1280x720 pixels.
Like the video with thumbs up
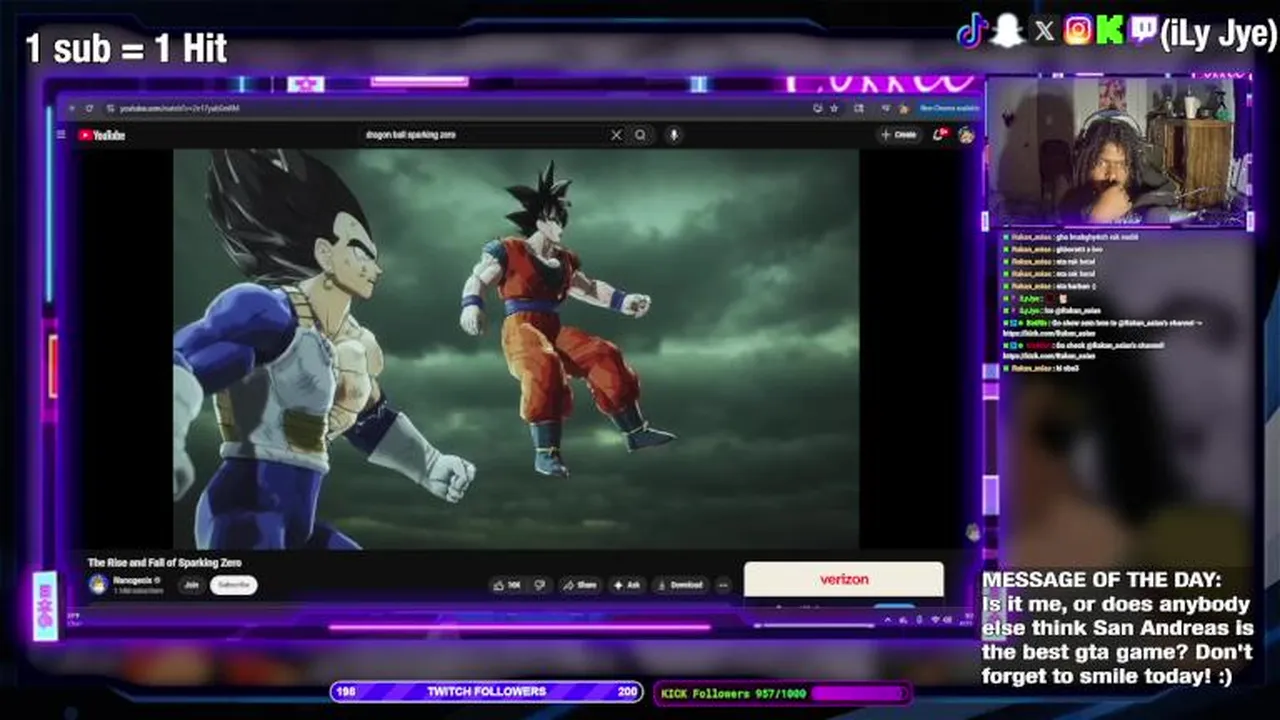510,585
